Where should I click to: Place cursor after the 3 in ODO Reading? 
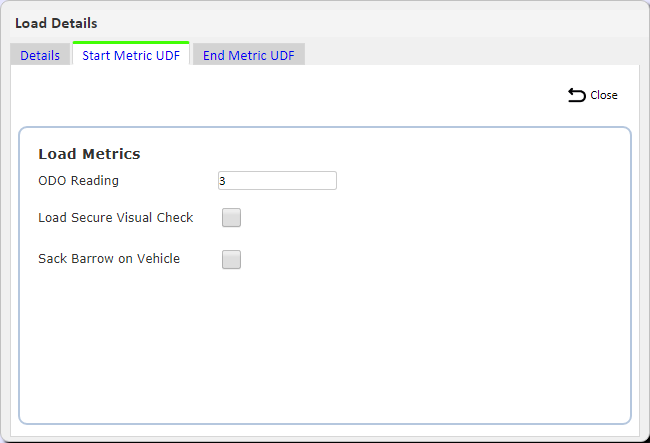point(226,181)
